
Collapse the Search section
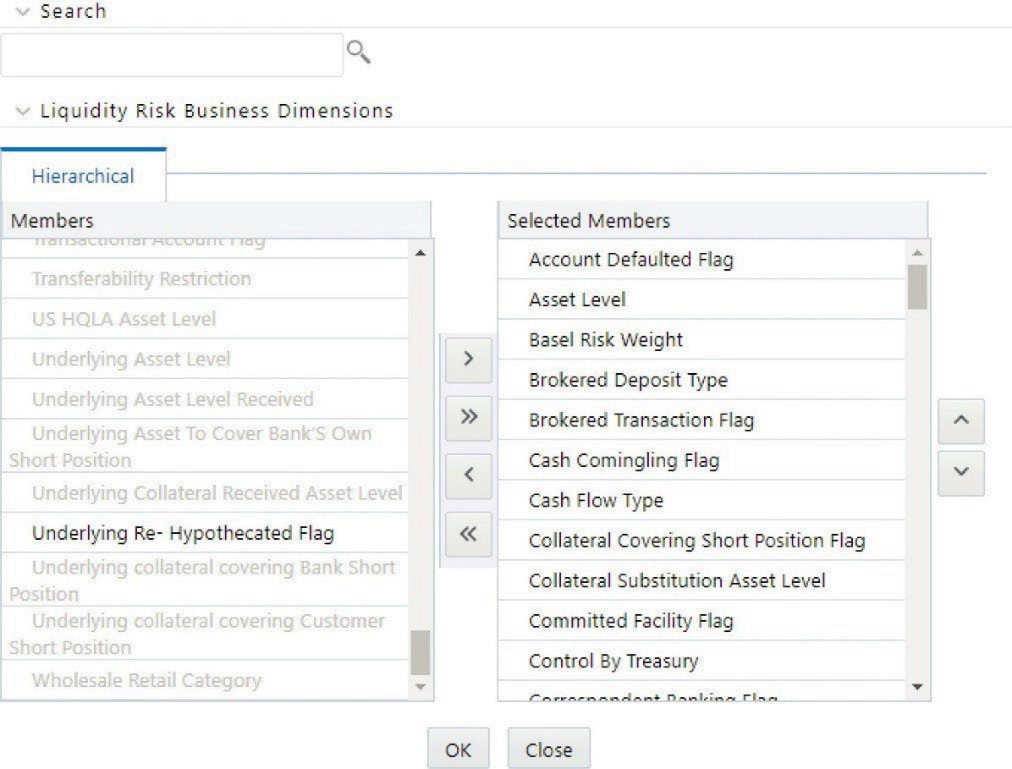pyautogui.click(x=23, y=12)
